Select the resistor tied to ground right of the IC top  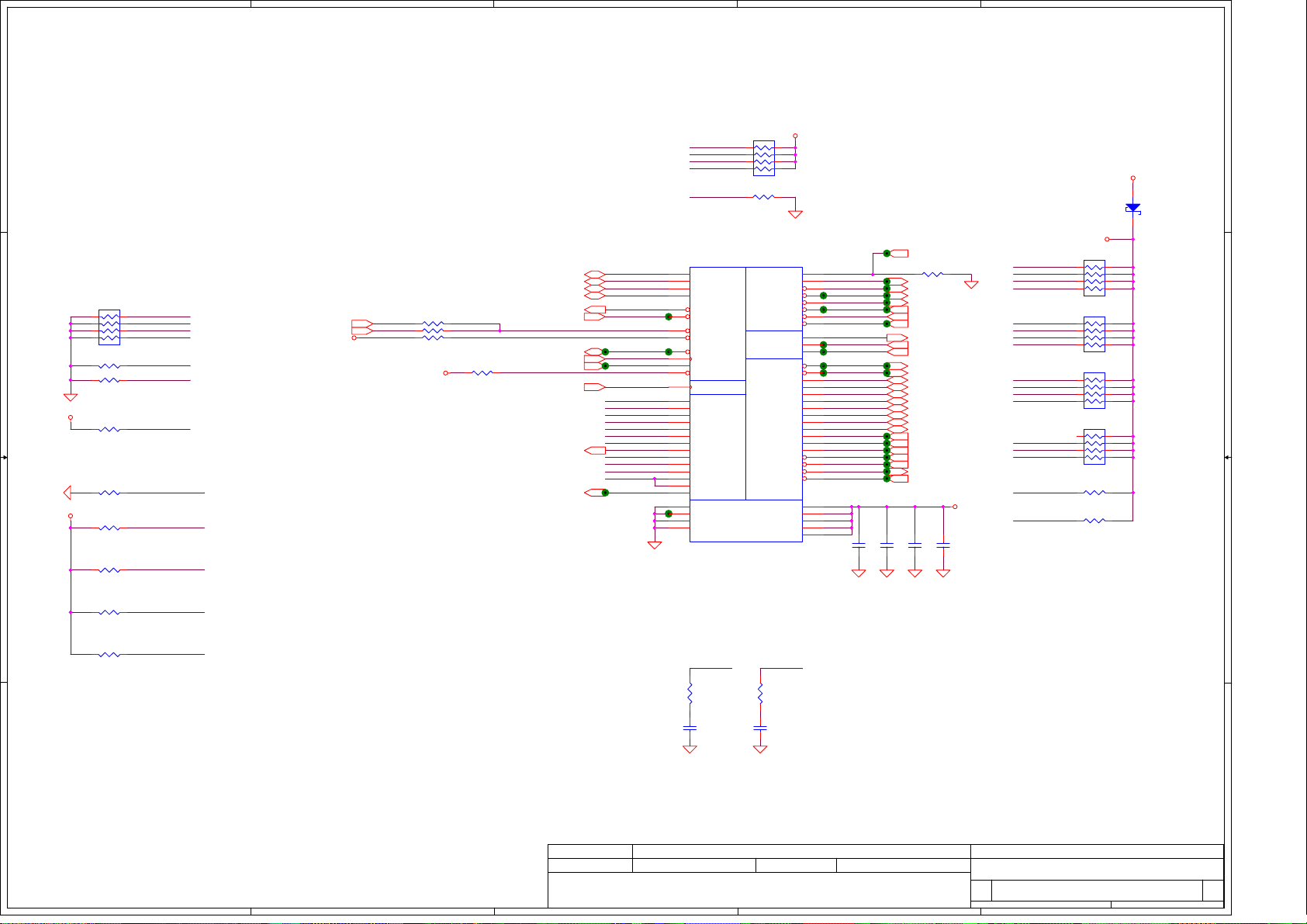tap(932, 274)
